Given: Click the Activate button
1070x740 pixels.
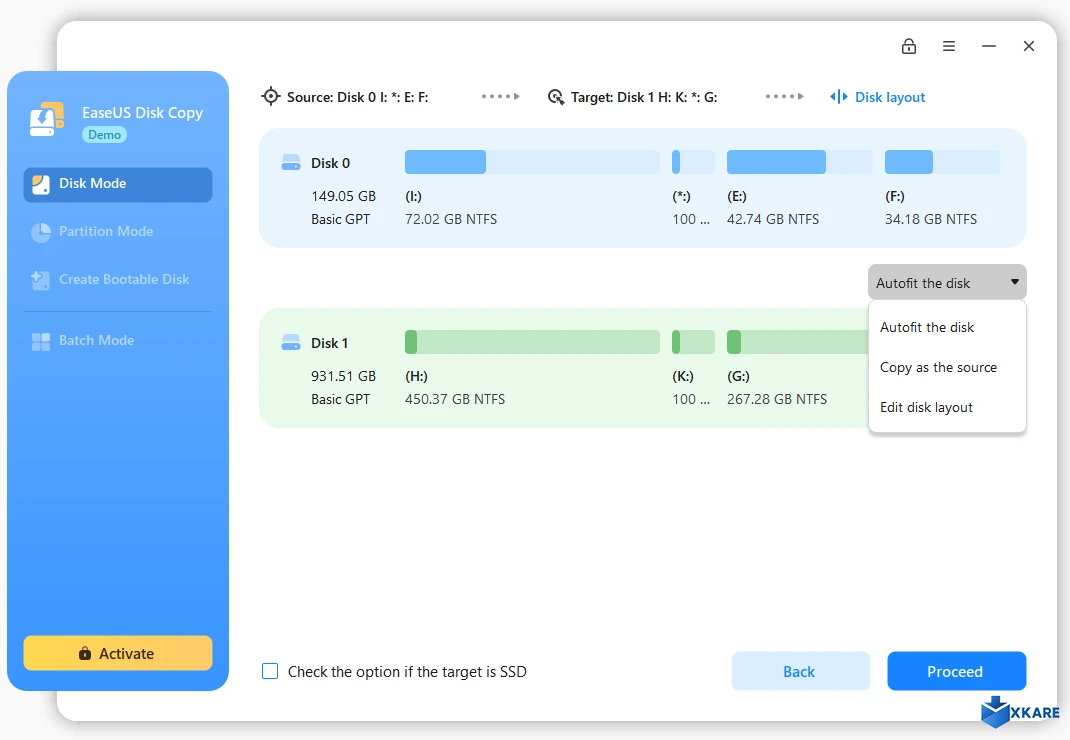Looking at the screenshot, I should tap(118, 653).
